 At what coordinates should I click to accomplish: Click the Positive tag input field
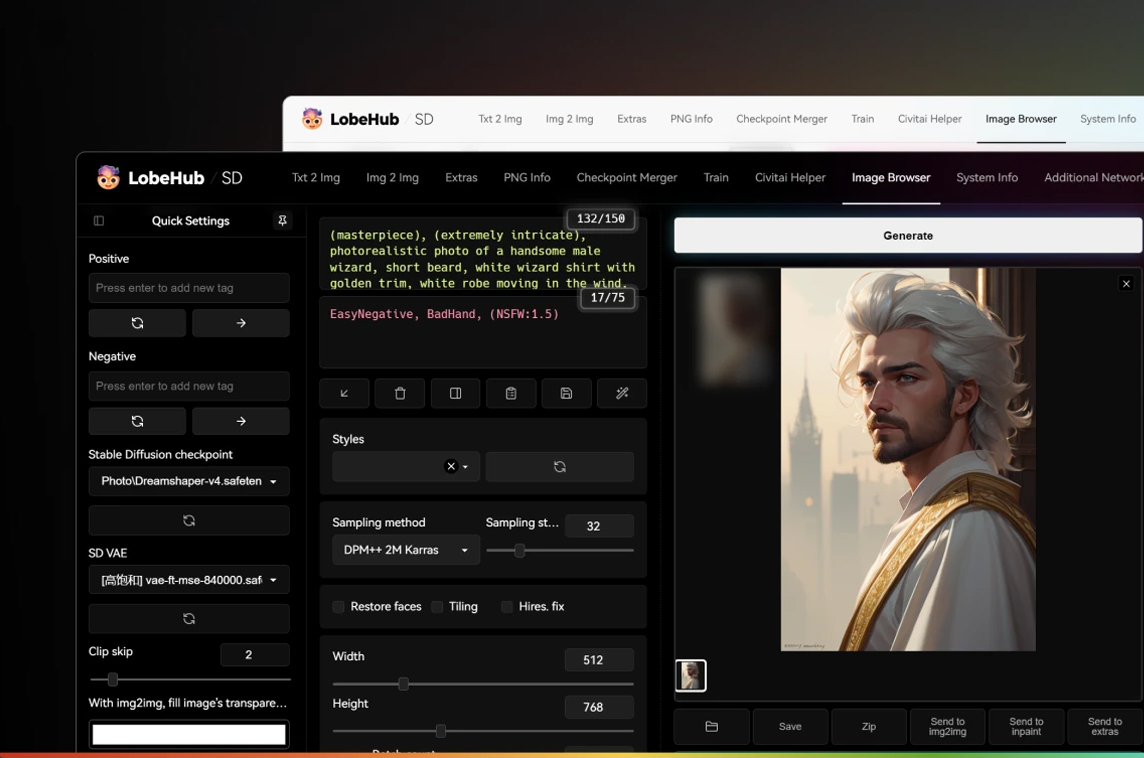(189, 288)
